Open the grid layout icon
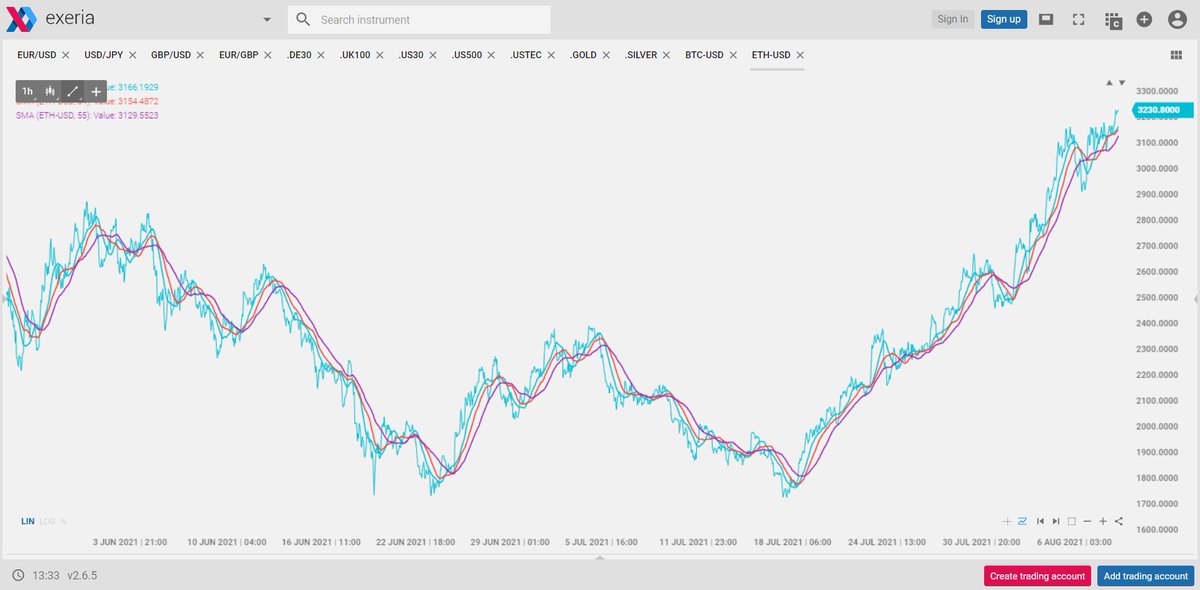The width and height of the screenshot is (1200, 590). 1175,55
